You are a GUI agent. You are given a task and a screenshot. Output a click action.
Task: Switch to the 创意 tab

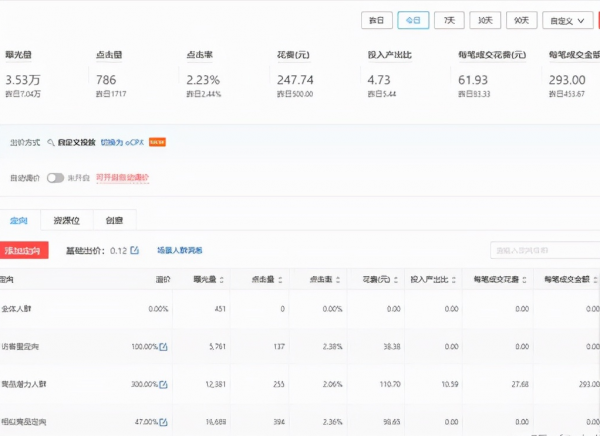click(x=114, y=220)
